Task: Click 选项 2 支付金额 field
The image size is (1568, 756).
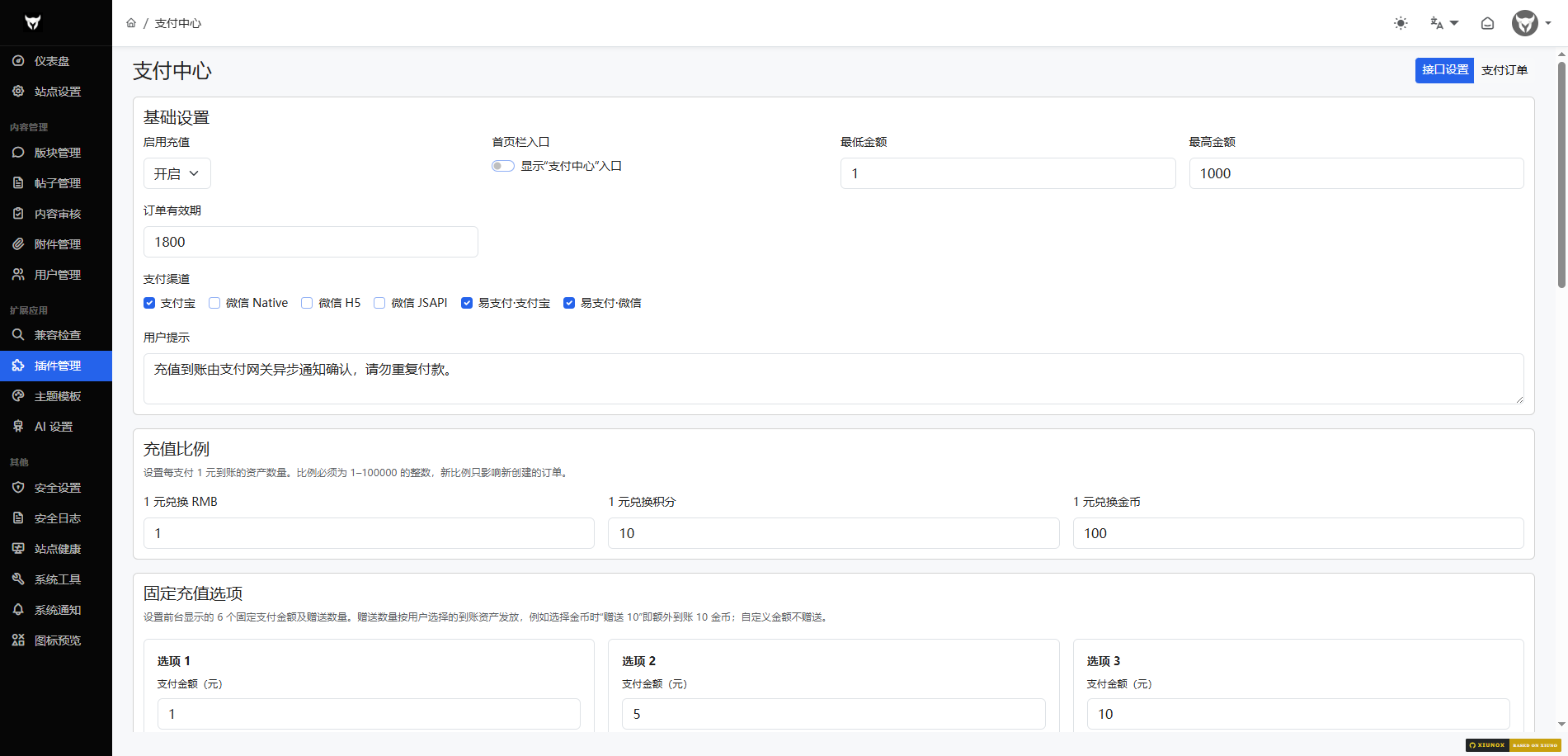Action: [834, 714]
